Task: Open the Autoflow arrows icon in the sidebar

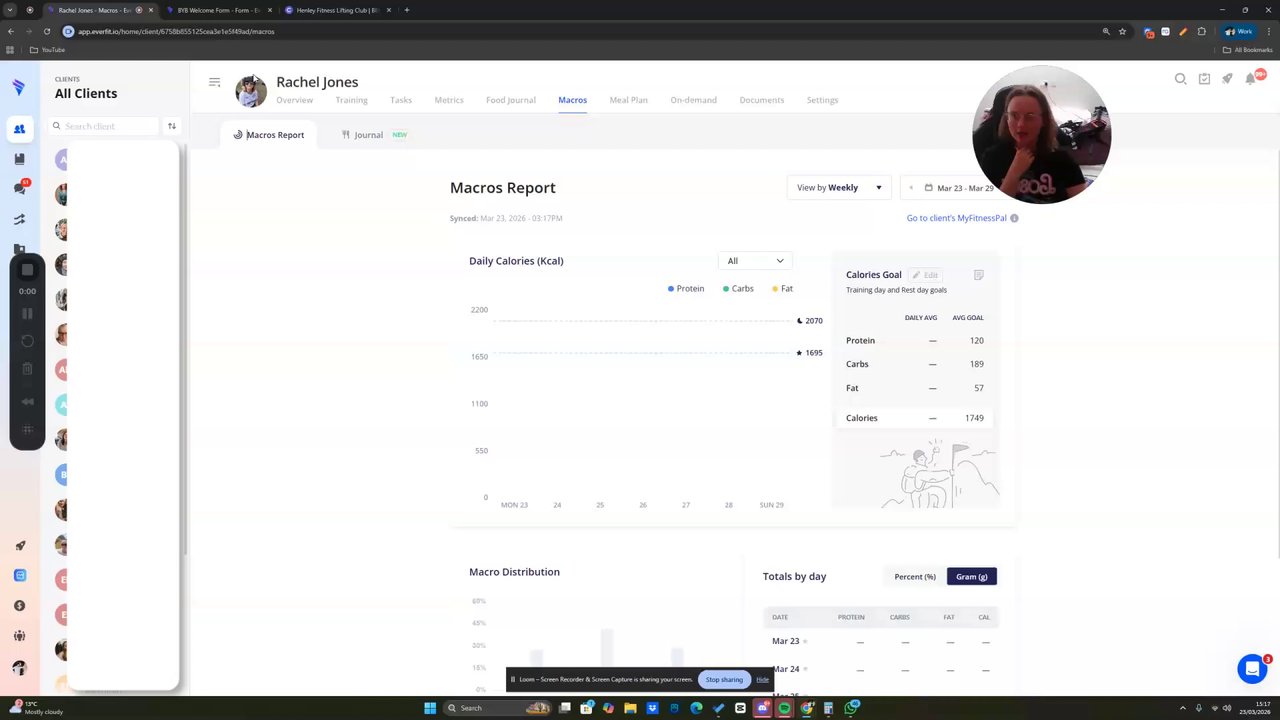Action: tap(19, 219)
